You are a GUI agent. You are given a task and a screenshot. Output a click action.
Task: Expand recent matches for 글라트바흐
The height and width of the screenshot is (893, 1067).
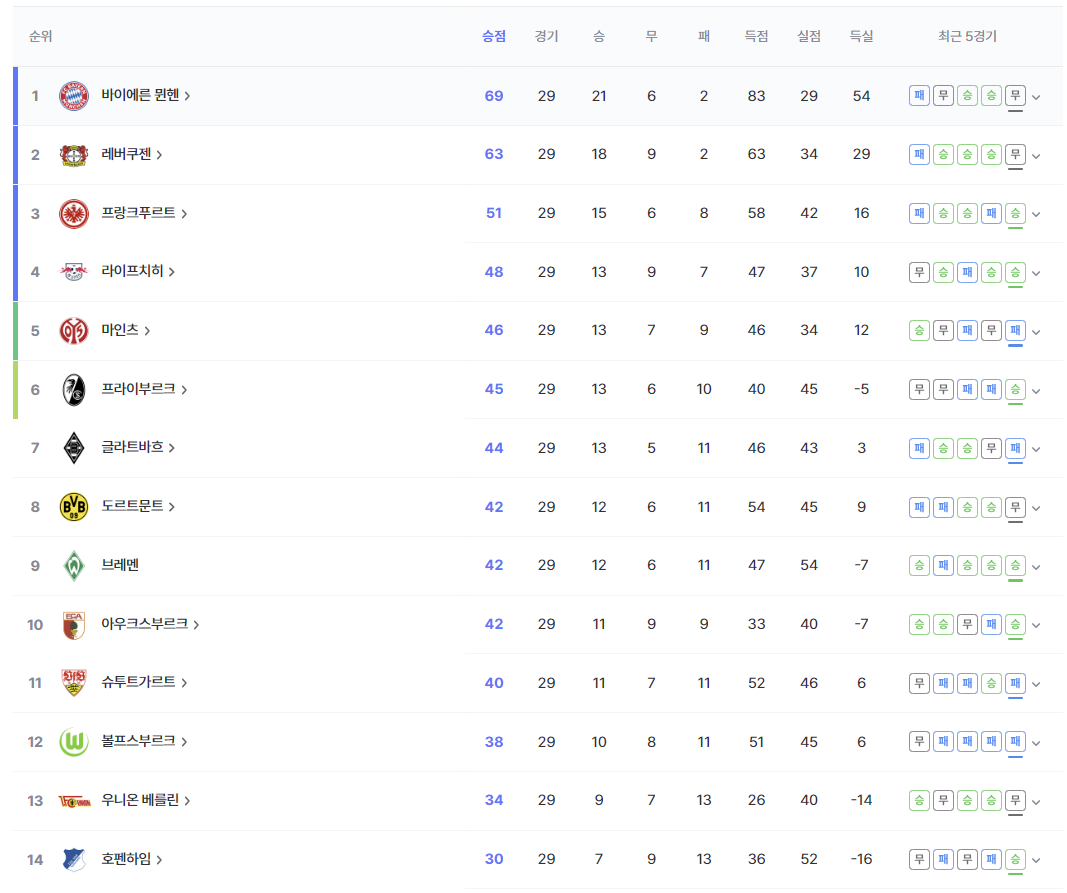point(1036,449)
